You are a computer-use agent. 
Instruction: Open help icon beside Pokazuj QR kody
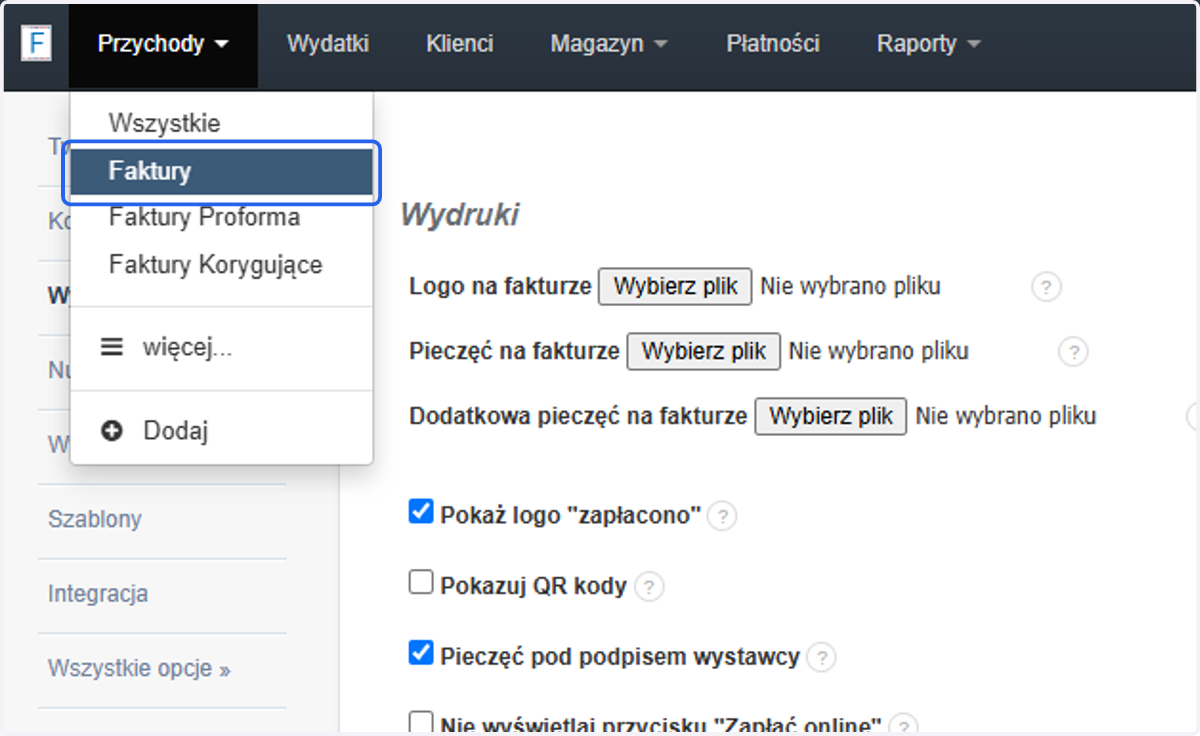coord(650,587)
